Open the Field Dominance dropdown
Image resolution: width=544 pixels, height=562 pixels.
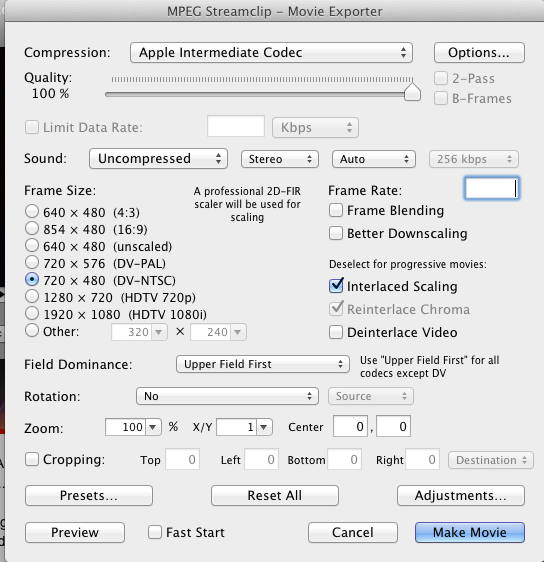263,364
